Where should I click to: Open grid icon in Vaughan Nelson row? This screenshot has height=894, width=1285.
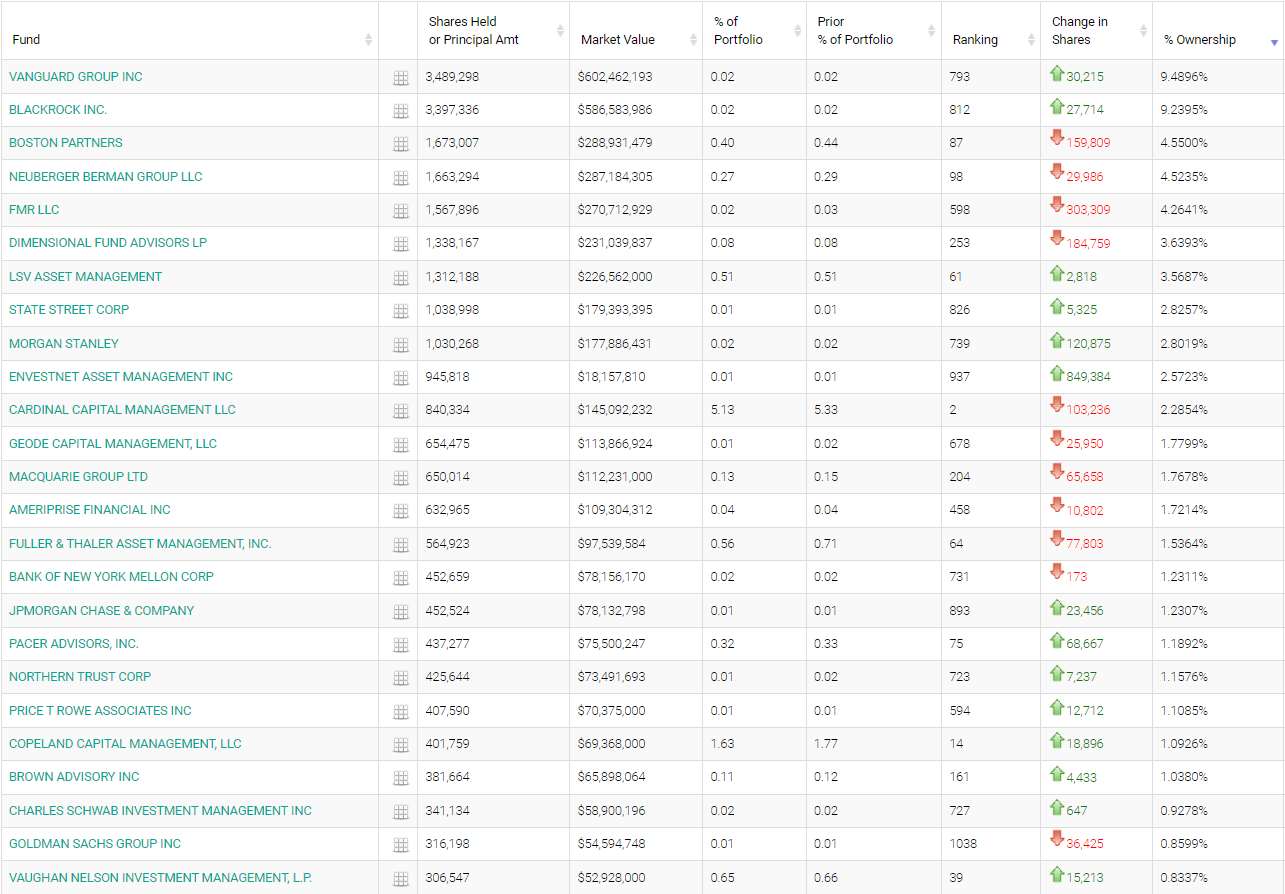tap(401, 879)
